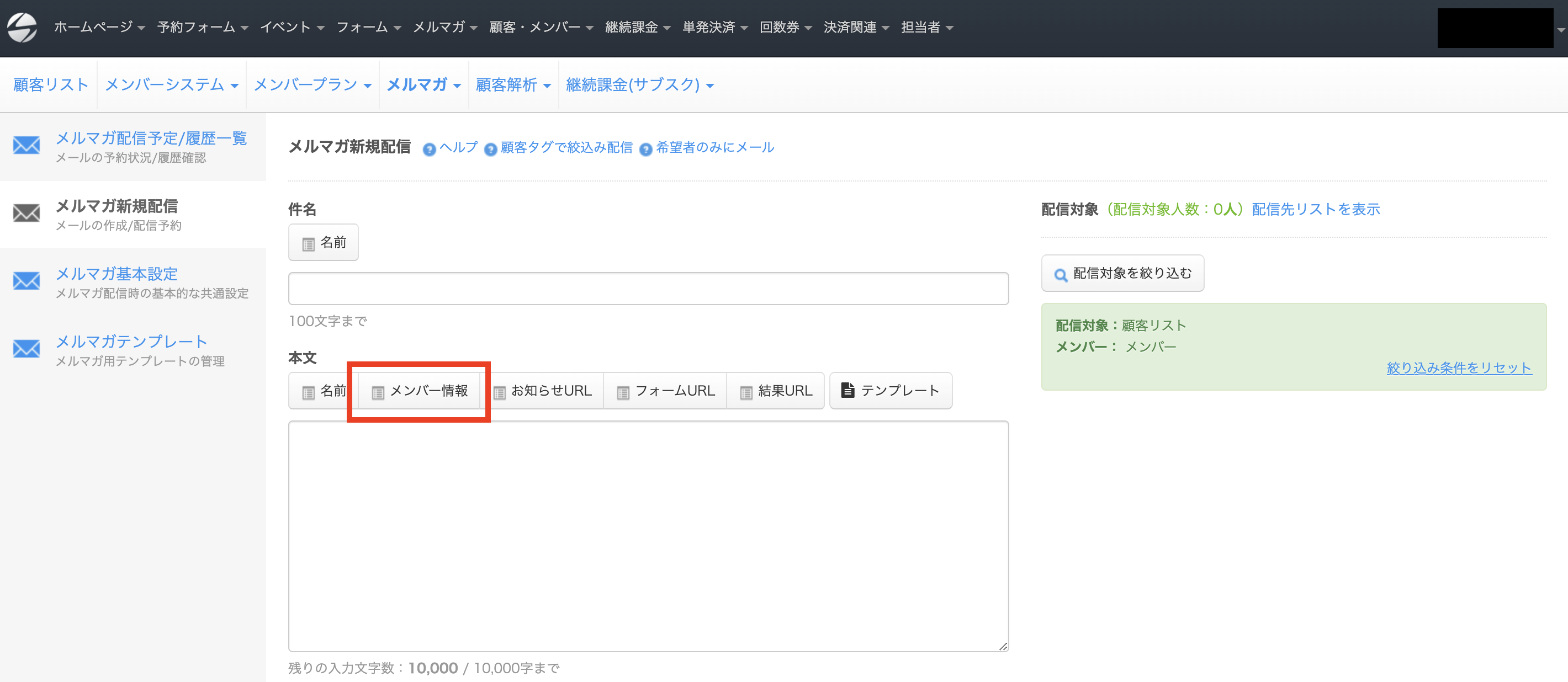Open the 顧客解析 dropdown in the sub navigation
Viewport: 1568px width, 682px height.
point(512,85)
